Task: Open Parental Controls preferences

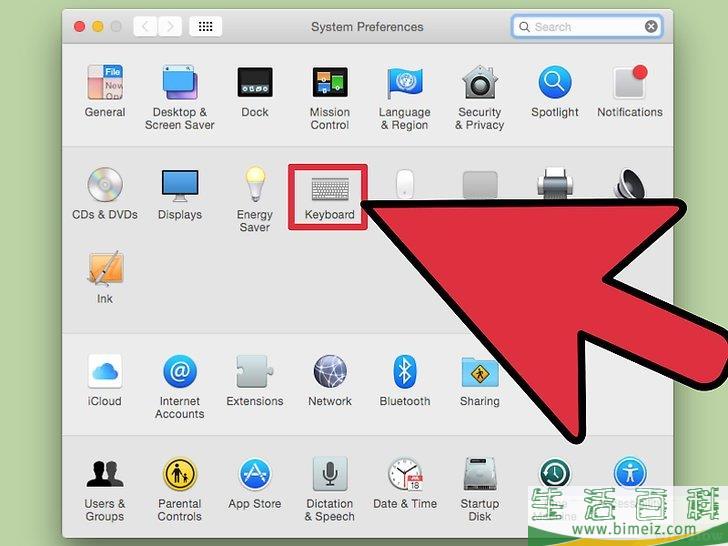Action: click(x=180, y=490)
